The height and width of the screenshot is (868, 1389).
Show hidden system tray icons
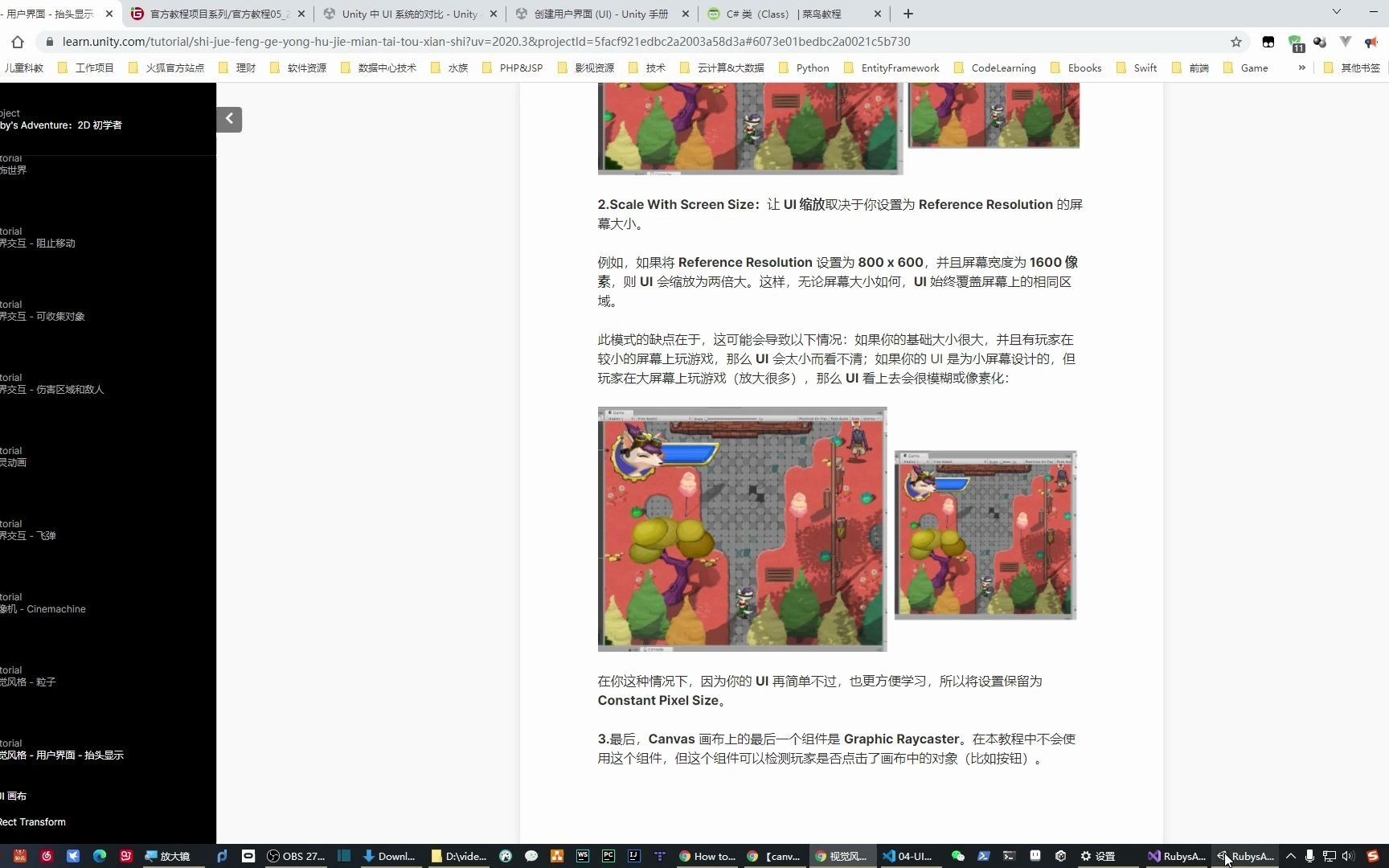tap(1291, 856)
